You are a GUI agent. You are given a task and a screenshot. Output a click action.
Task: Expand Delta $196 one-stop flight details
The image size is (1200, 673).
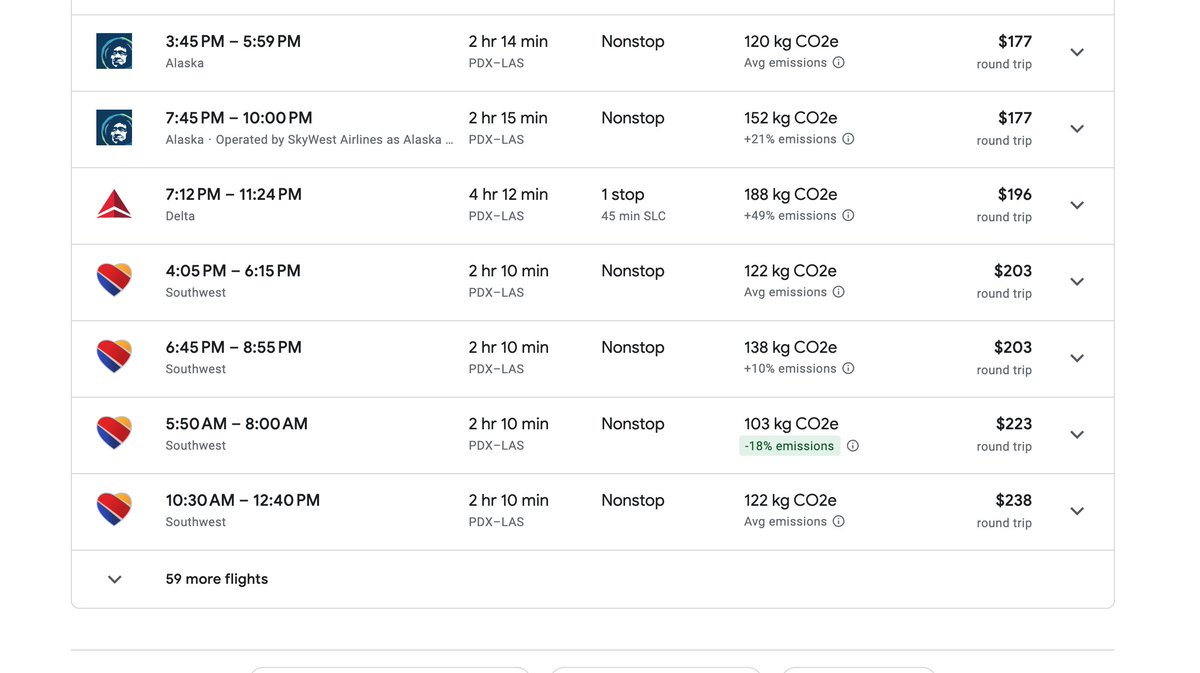1077,205
